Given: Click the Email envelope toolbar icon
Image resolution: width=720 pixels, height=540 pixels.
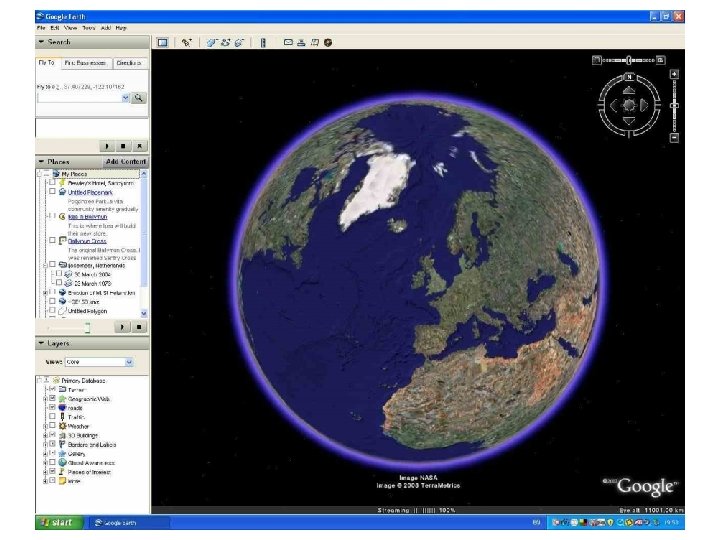Looking at the screenshot, I should click(x=288, y=42).
